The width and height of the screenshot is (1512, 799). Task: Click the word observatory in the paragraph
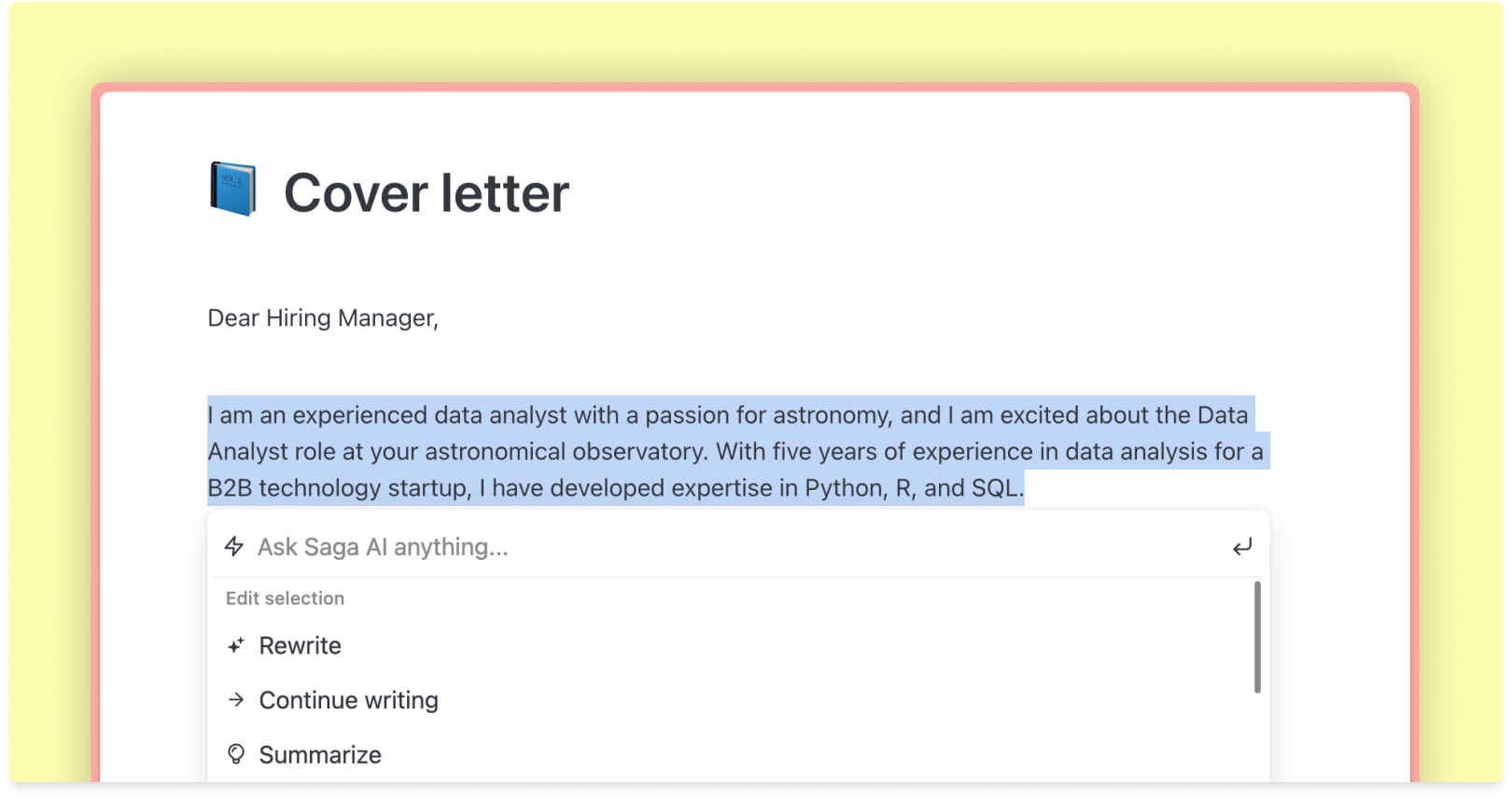point(640,452)
